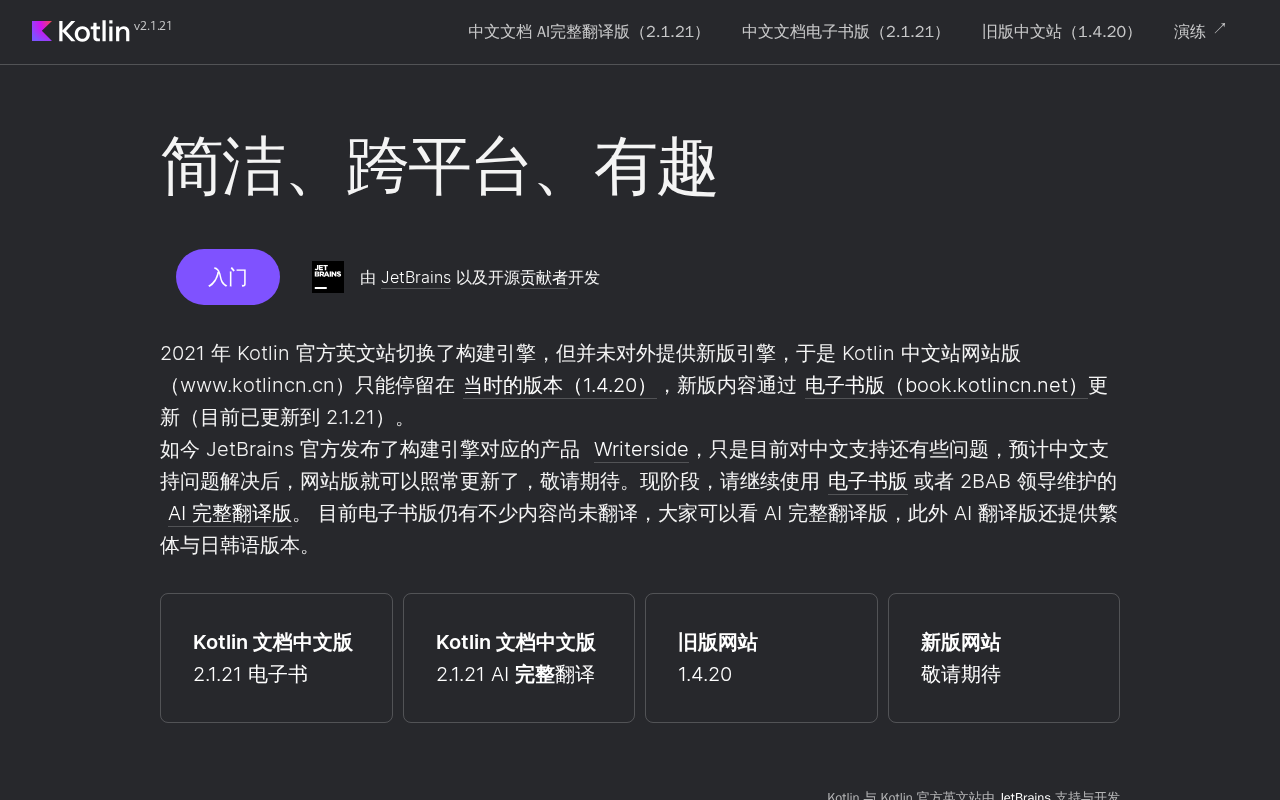Follow the Writerside product link
Viewport: 1280px width, 800px height.
tap(641, 449)
